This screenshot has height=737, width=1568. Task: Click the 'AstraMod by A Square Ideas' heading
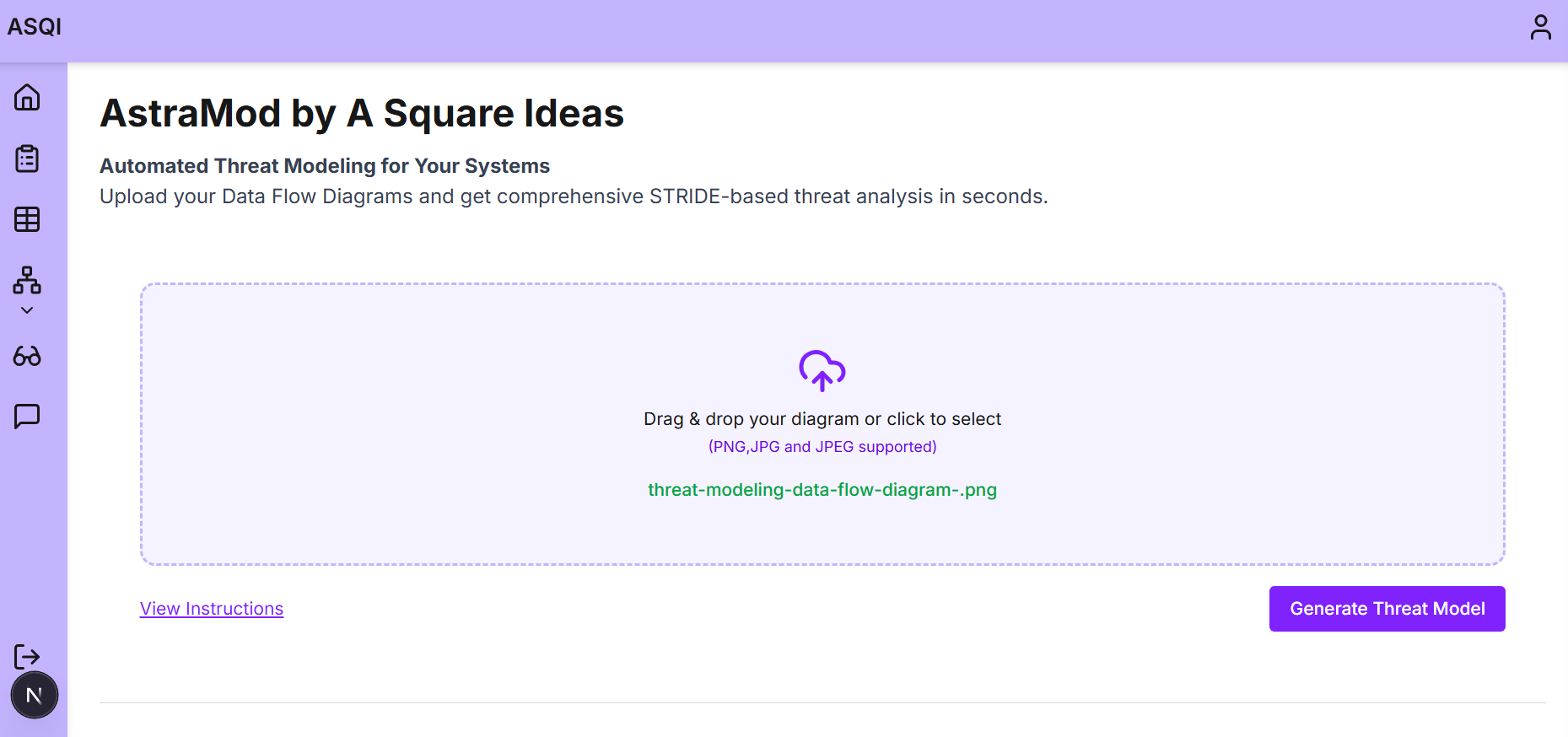(362, 113)
